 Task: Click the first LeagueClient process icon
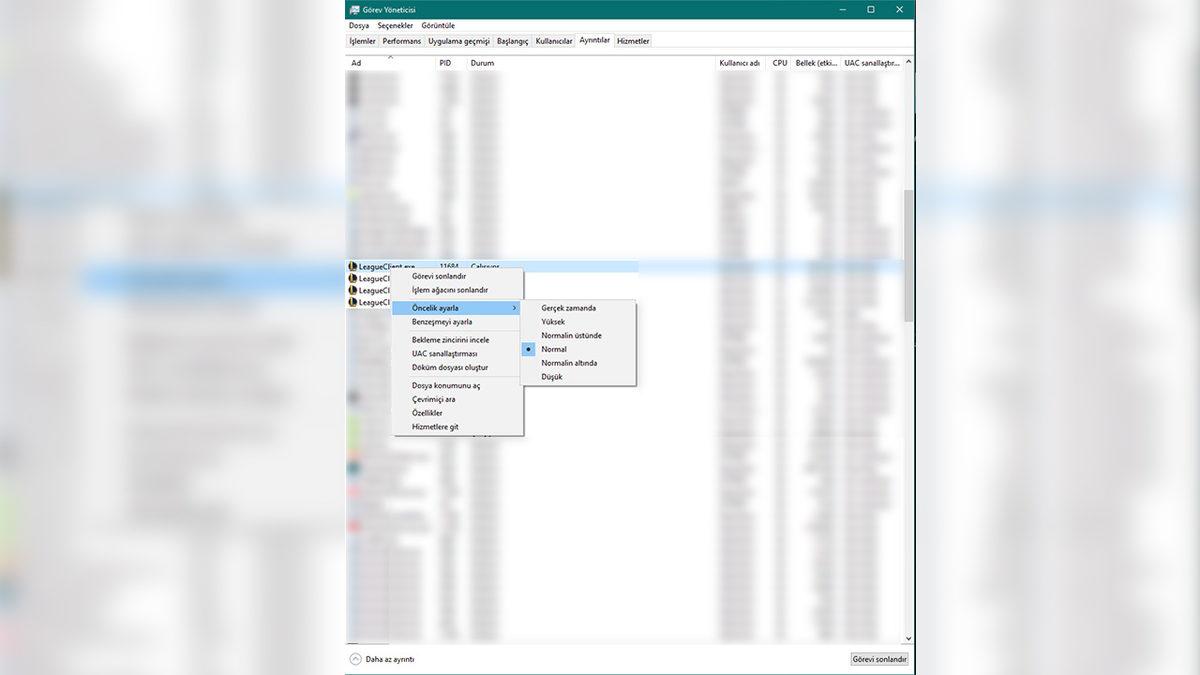[x=352, y=267]
